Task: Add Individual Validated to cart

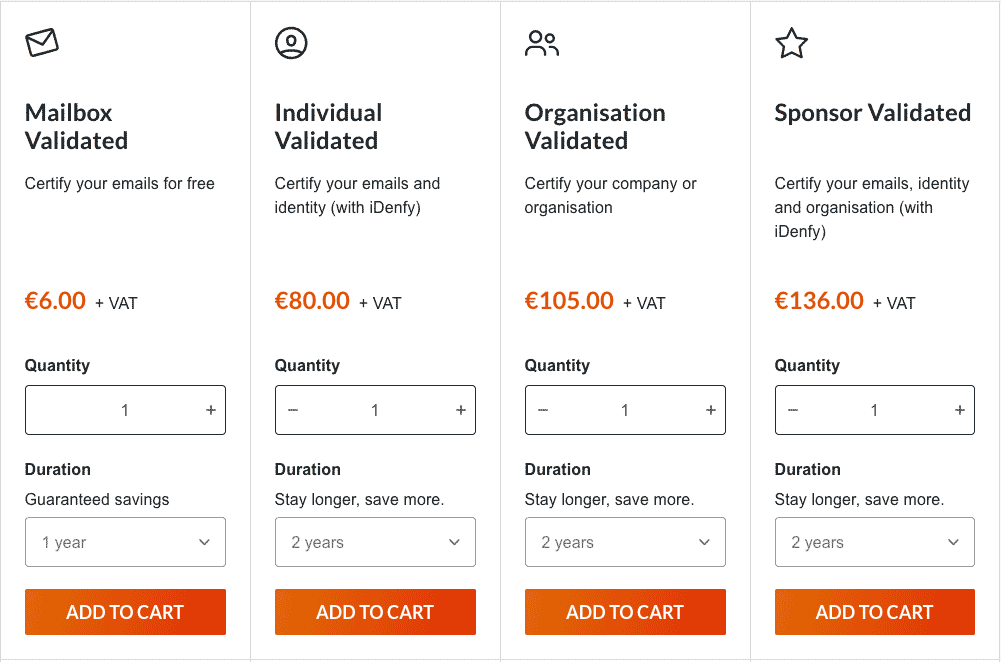Action: click(375, 612)
